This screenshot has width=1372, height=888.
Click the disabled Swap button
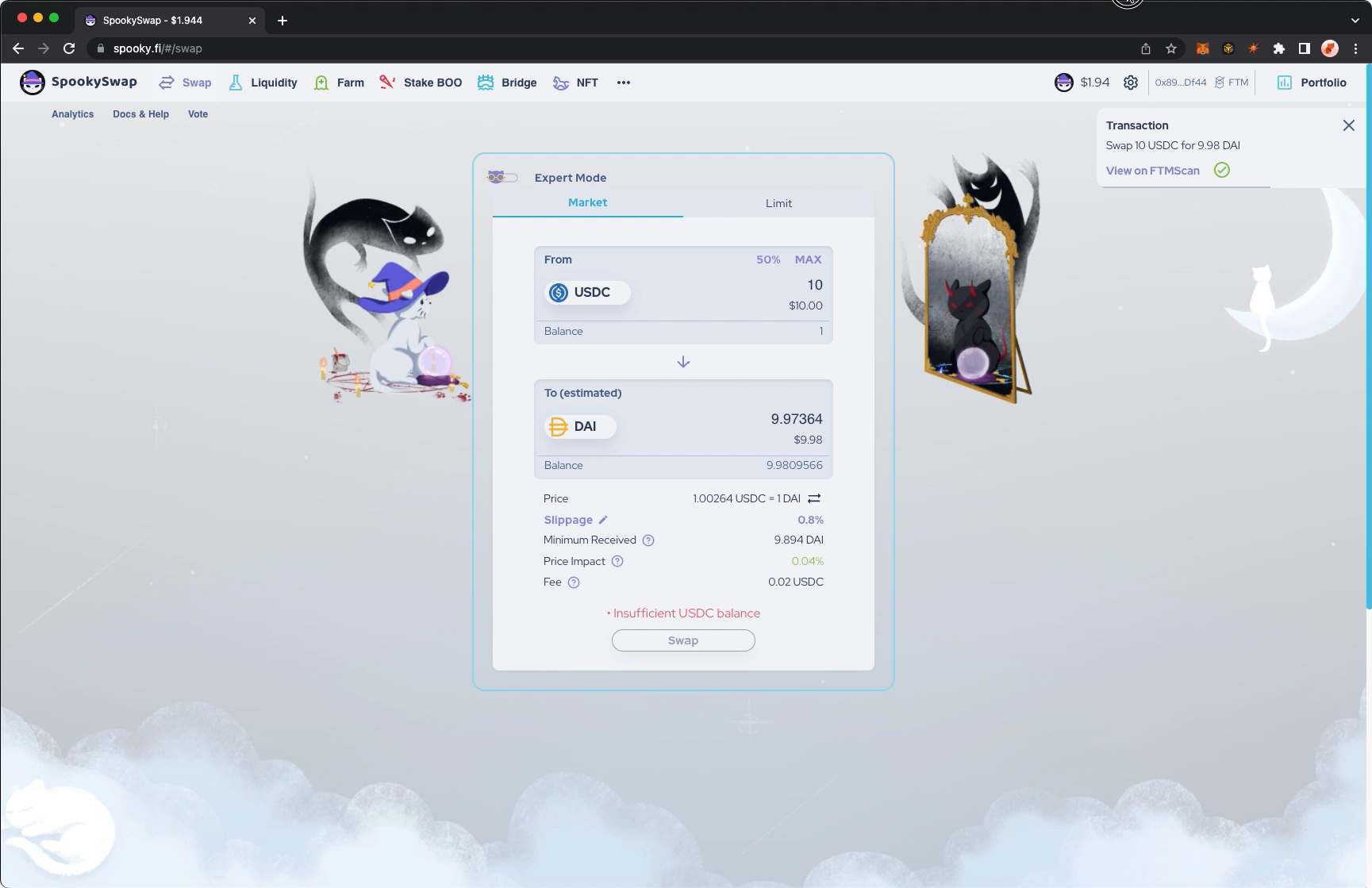click(x=683, y=640)
